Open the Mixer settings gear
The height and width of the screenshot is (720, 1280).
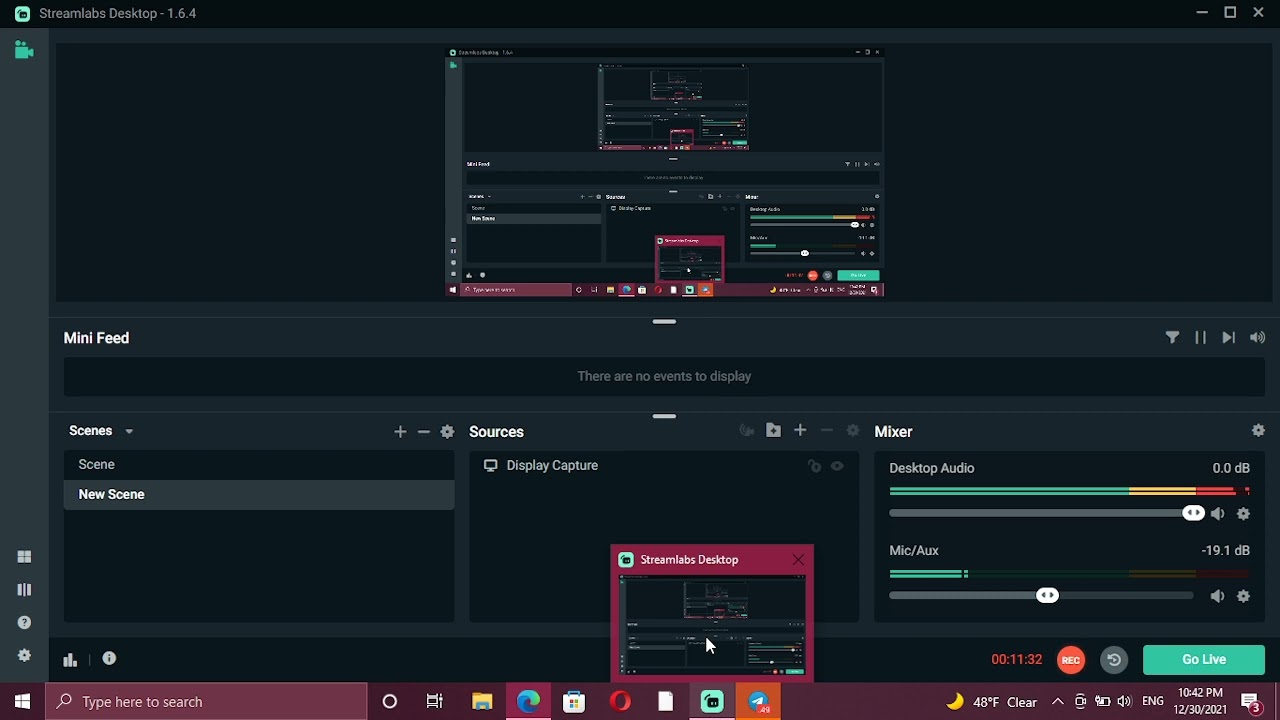pyautogui.click(x=1258, y=431)
